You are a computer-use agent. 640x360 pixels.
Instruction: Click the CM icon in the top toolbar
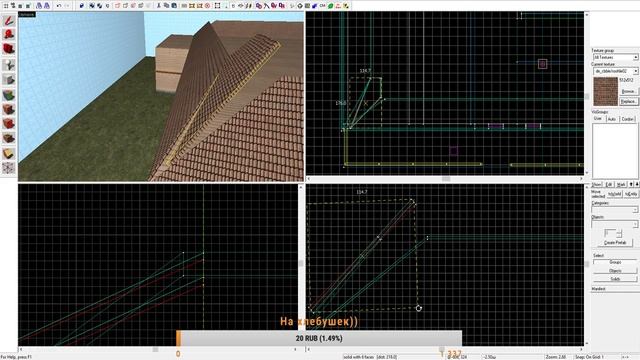322,6
